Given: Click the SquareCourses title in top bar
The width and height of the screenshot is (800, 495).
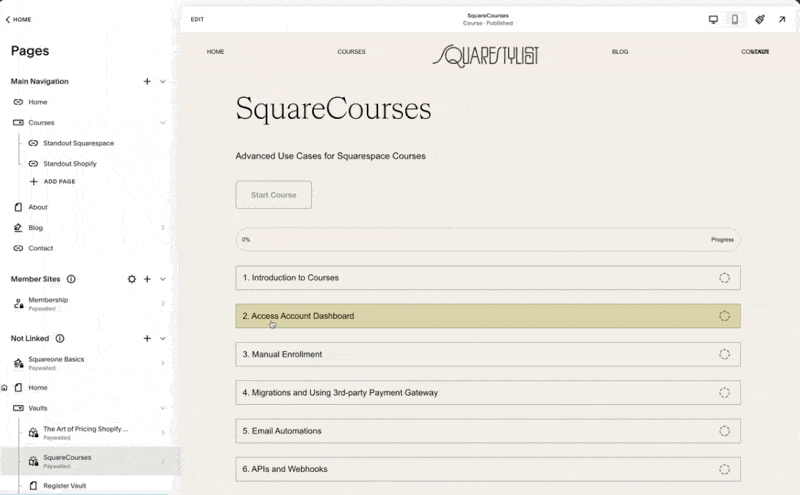Looking at the screenshot, I should [488, 15].
